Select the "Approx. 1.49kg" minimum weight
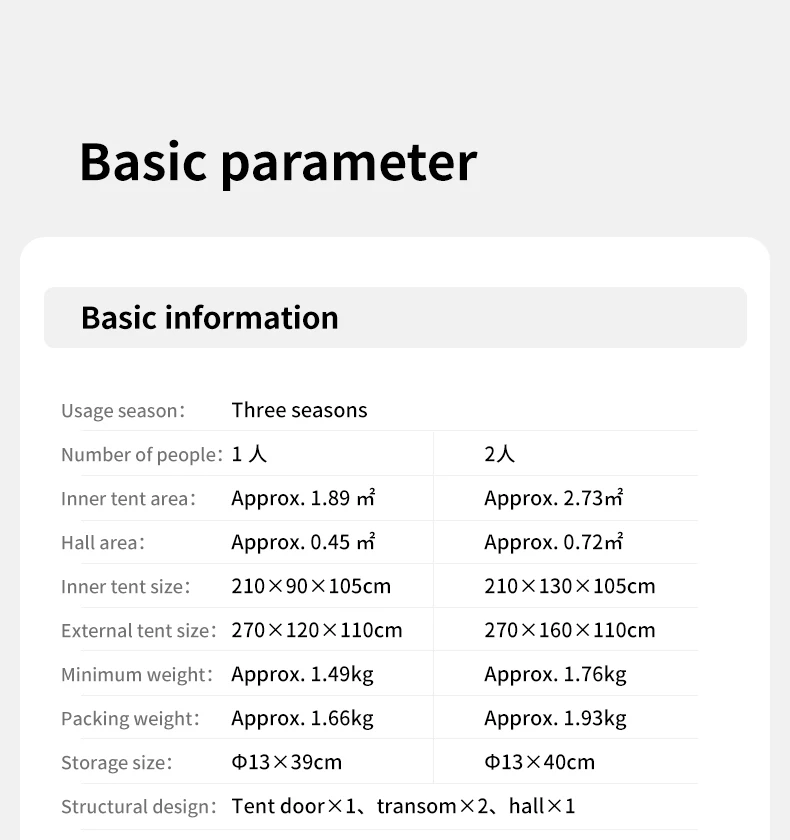 click(x=302, y=674)
